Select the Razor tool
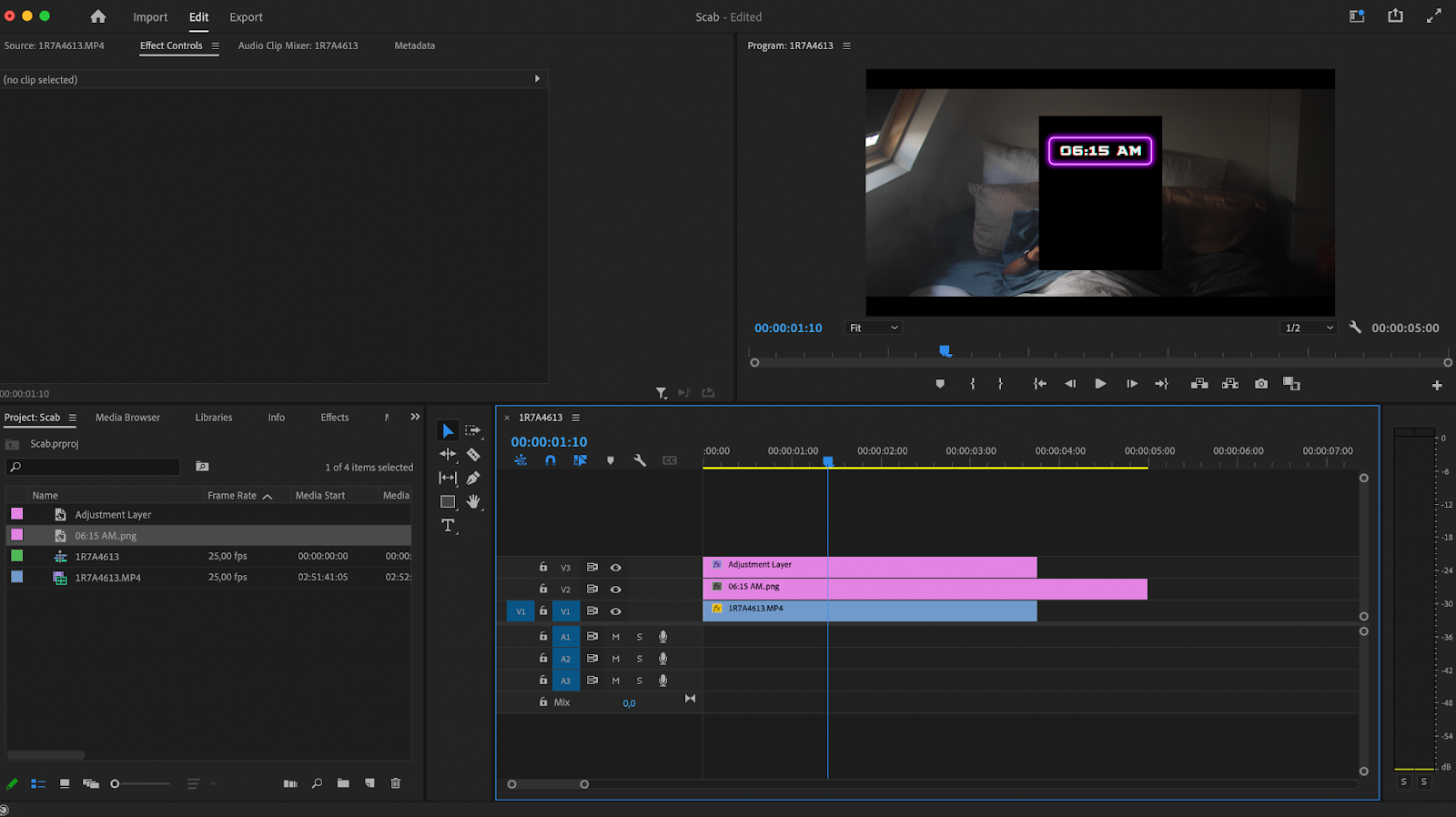Image resolution: width=1456 pixels, height=817 pixels. (x=473, y=454)
